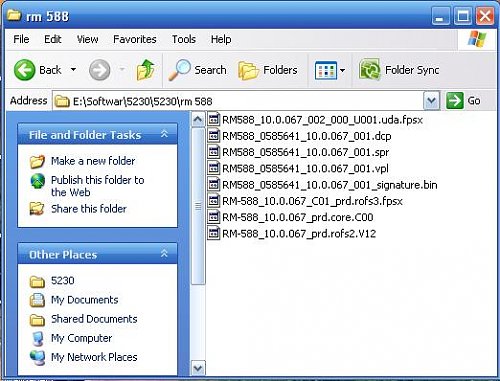500x381 pixels.
Task: Click the task pane scroll up arrow
Action: coord(198,119)
